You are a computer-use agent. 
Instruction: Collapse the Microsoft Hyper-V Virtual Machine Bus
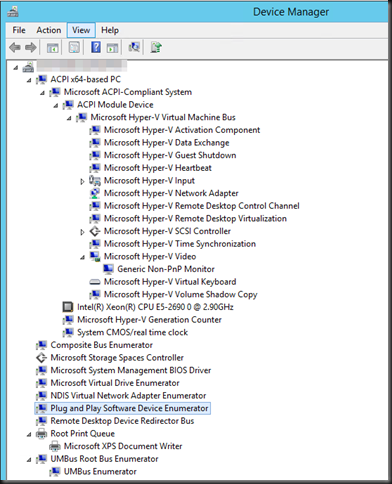click(x=69, y=118)
